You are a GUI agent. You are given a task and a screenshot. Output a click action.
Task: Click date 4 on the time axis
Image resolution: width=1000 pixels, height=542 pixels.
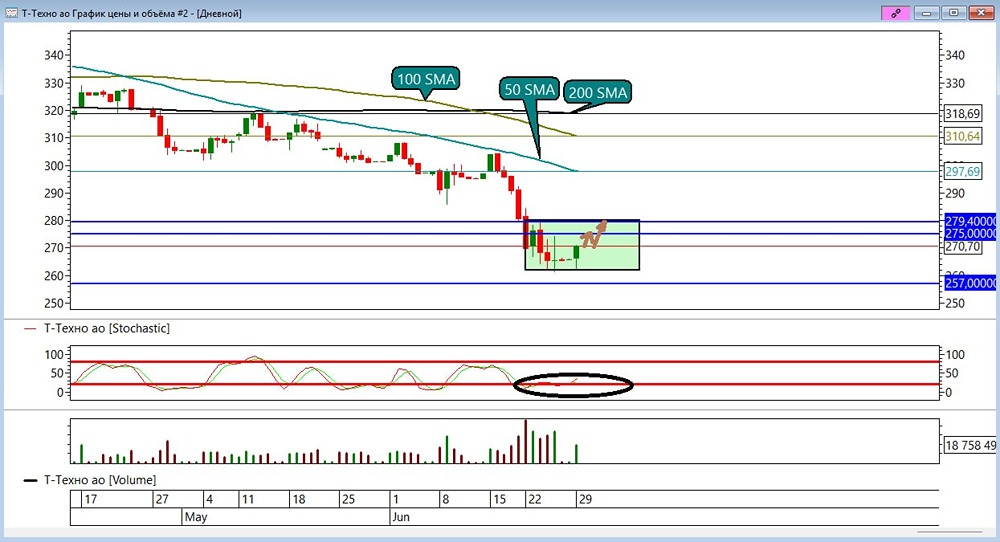point(209,499)
